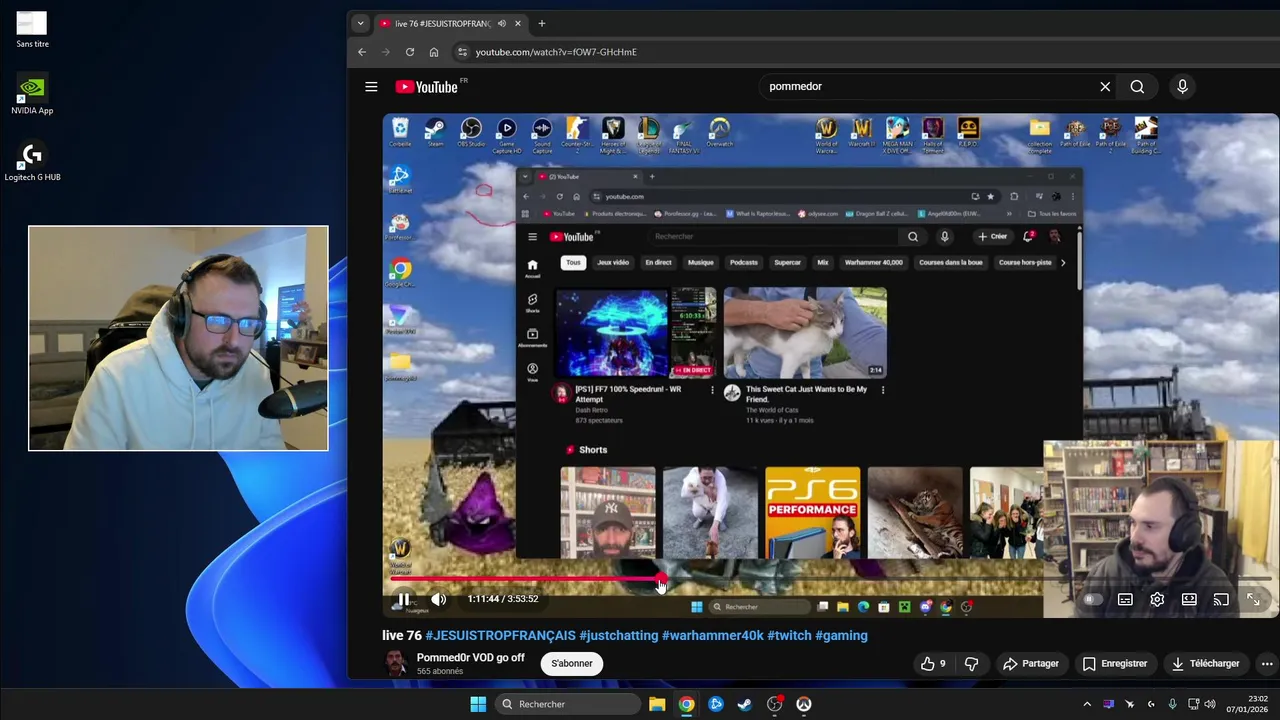The image size is (1280, 720).
Task: Start a voice search with the microphone
Action: click(1182, 87)
